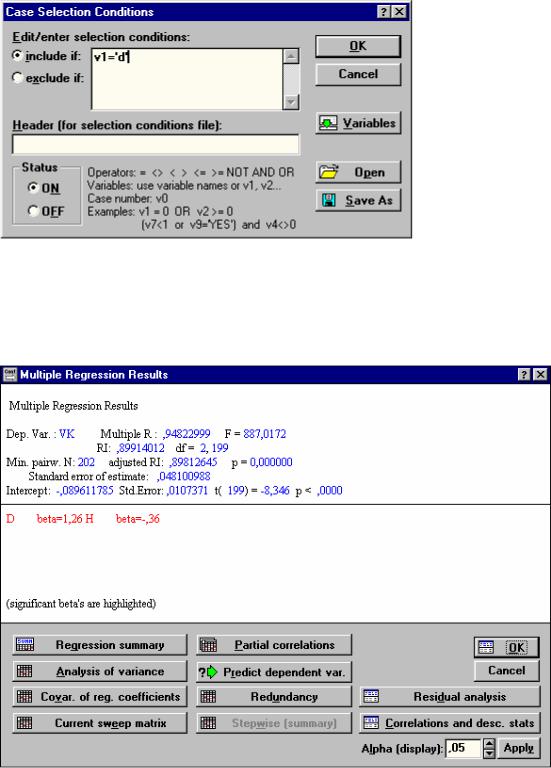551x768 pixels.
Task: Click the Regression summary spreadsheet icon
Action: (25, 645)
